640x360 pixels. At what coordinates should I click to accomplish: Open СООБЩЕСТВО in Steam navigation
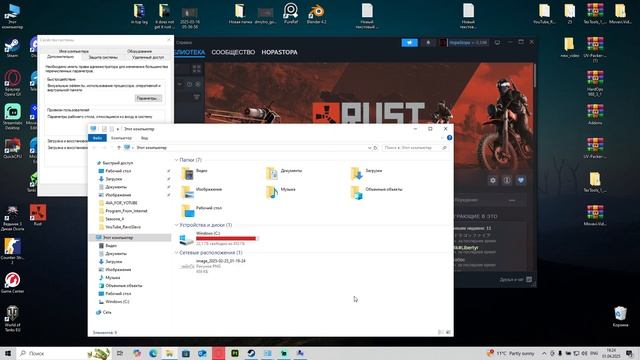233,52
